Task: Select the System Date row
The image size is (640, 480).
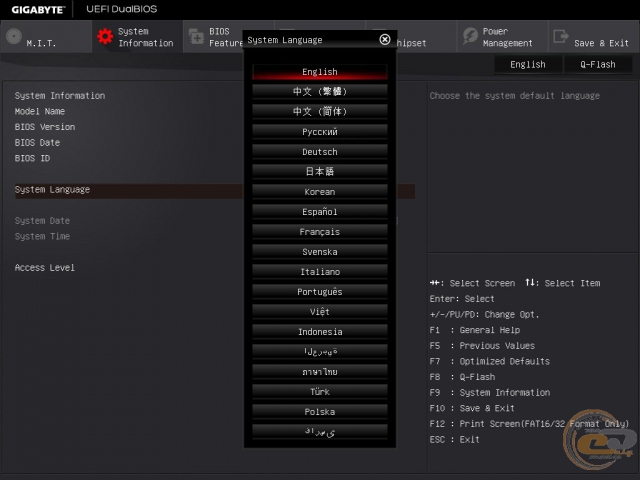Action: click(42, 221)
